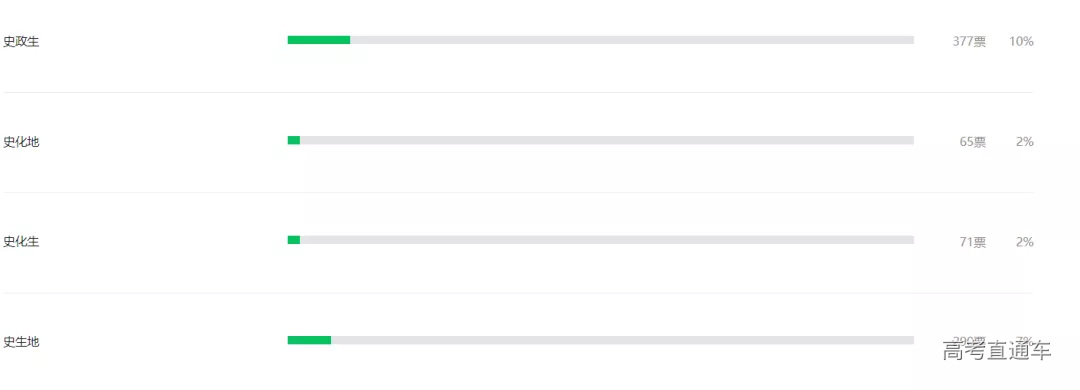Click the 377票 vote count
Viewport: 1080px width, 390px height.
969,41
